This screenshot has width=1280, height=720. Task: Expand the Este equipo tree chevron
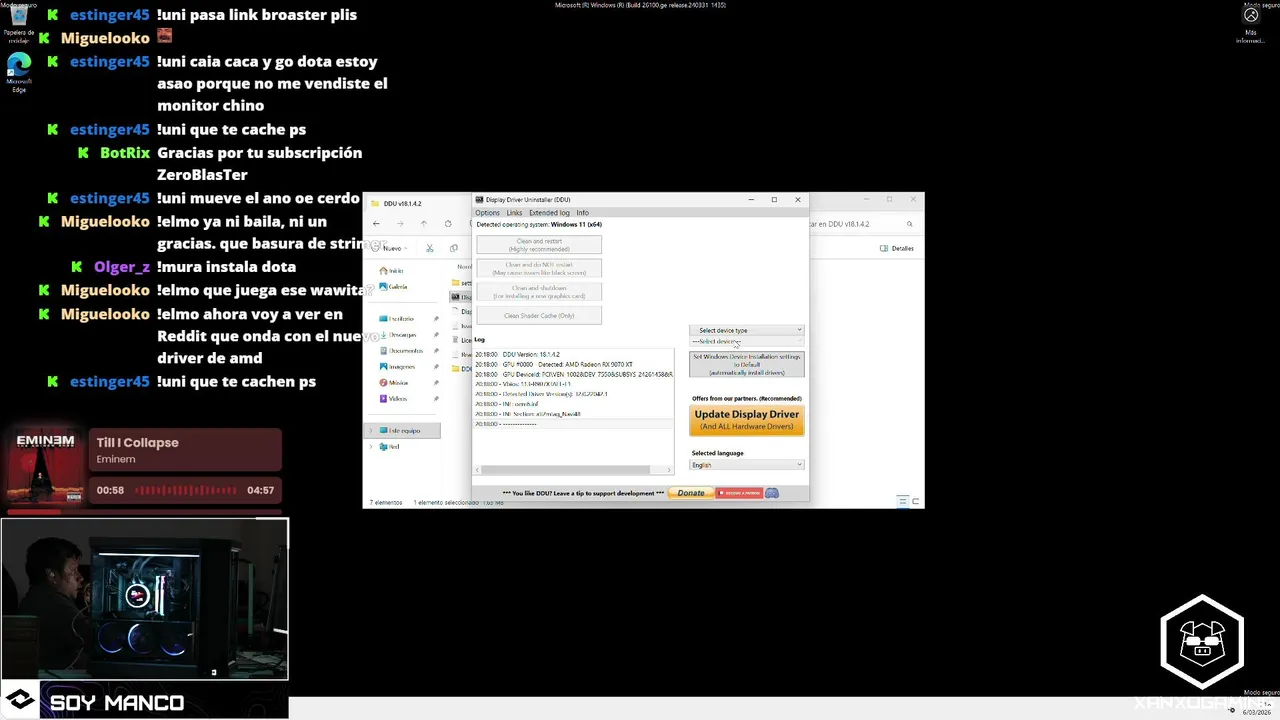[x=371, y=430]
